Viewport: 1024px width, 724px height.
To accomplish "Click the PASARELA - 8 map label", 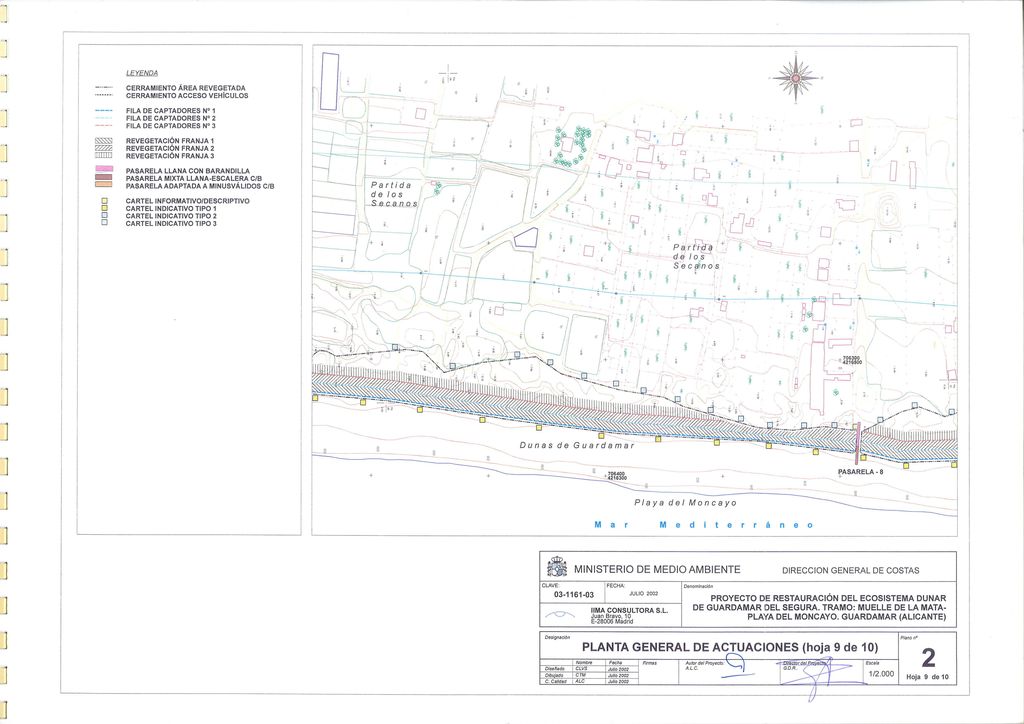I will 861,472.
